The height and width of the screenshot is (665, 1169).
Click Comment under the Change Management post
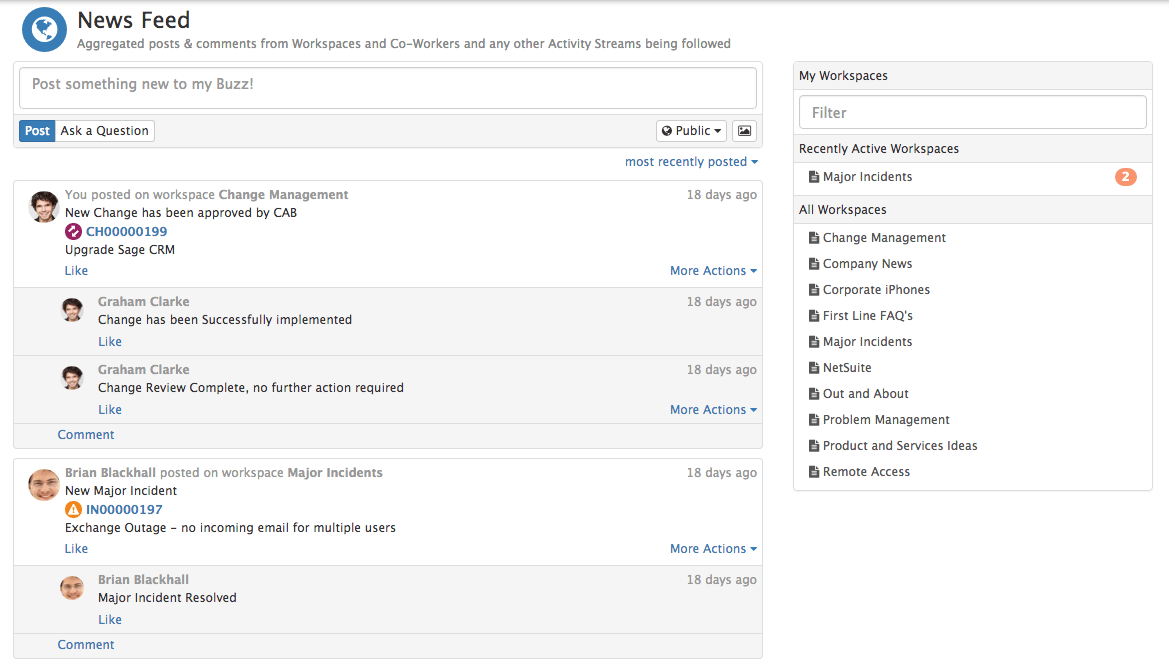pyautogui.click(x=86, y=435)
